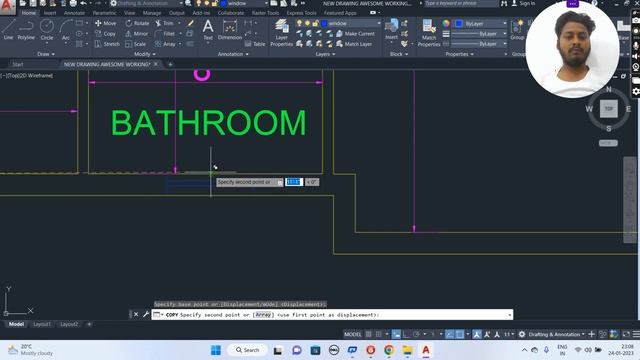This screenshot has width=640, height=360.
Task: Open the Insert block tool
Action: 391,29
